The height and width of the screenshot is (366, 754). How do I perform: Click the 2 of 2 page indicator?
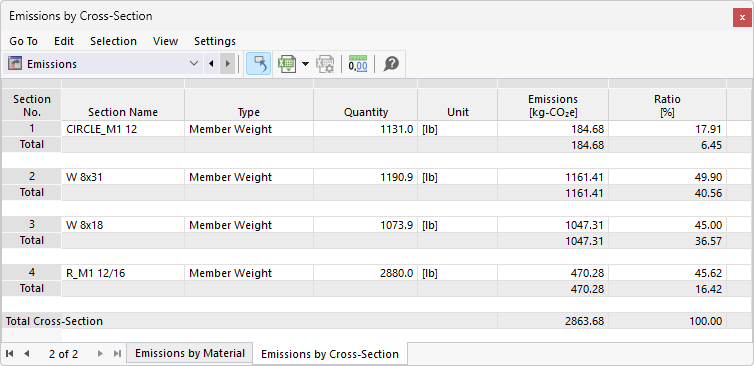[63, 354]
